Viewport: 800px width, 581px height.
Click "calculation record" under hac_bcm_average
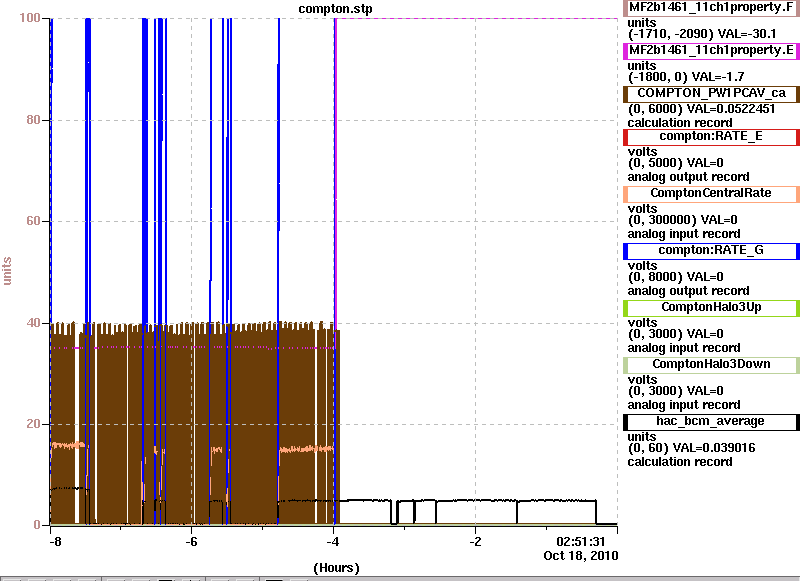click(x=680, y=462)
